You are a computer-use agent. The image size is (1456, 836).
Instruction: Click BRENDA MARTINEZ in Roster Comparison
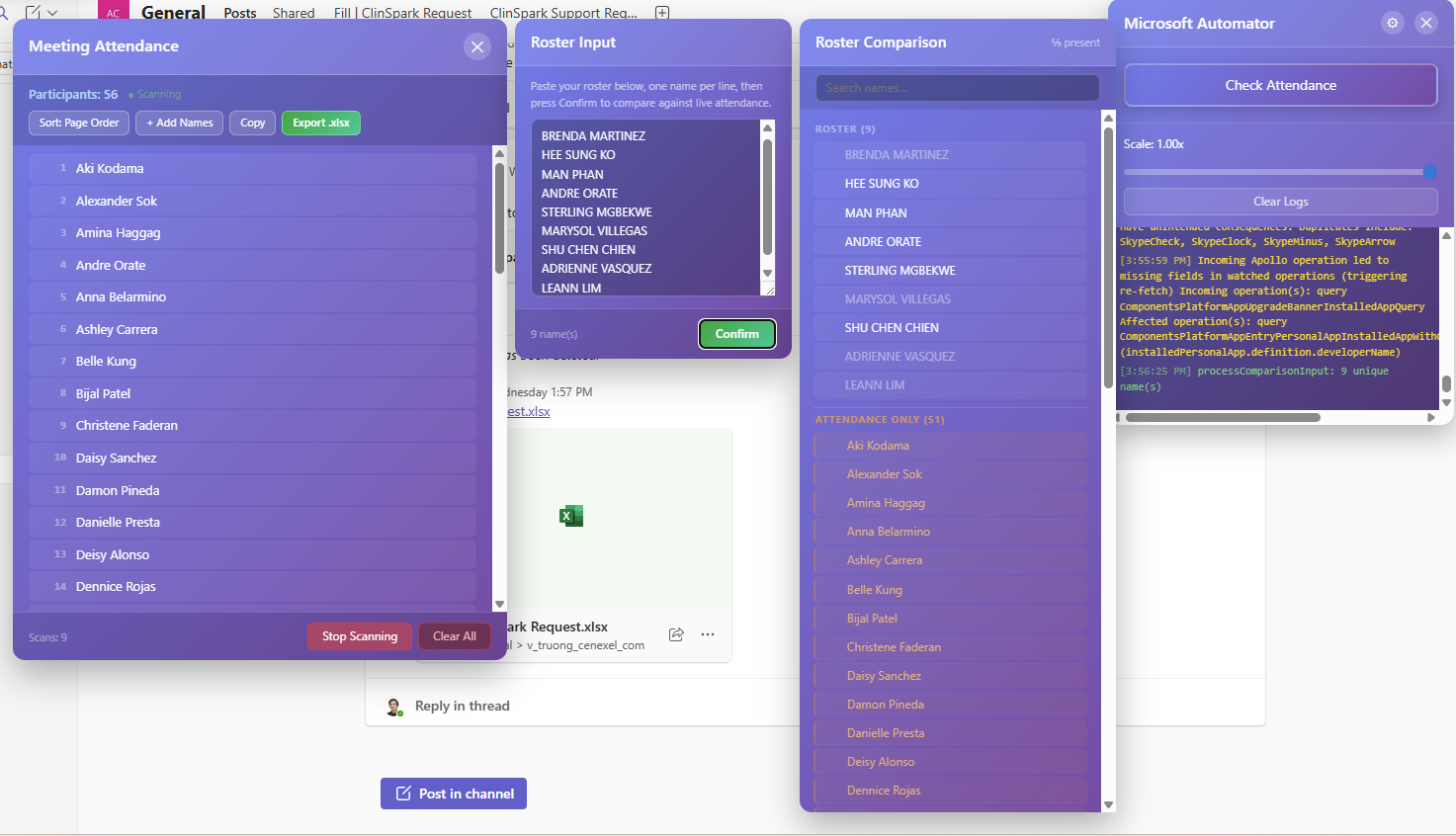[x=950, y=155]
